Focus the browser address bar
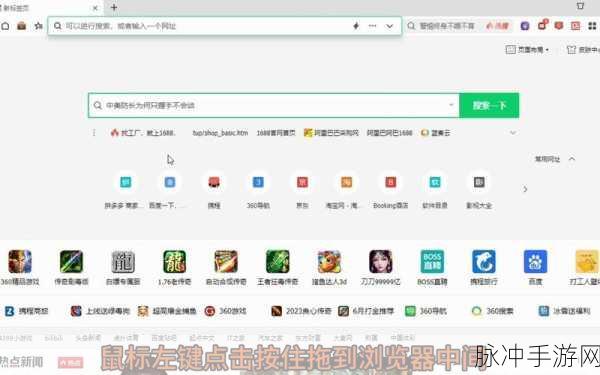The image size is (600, 375). (x=225, y=26)
